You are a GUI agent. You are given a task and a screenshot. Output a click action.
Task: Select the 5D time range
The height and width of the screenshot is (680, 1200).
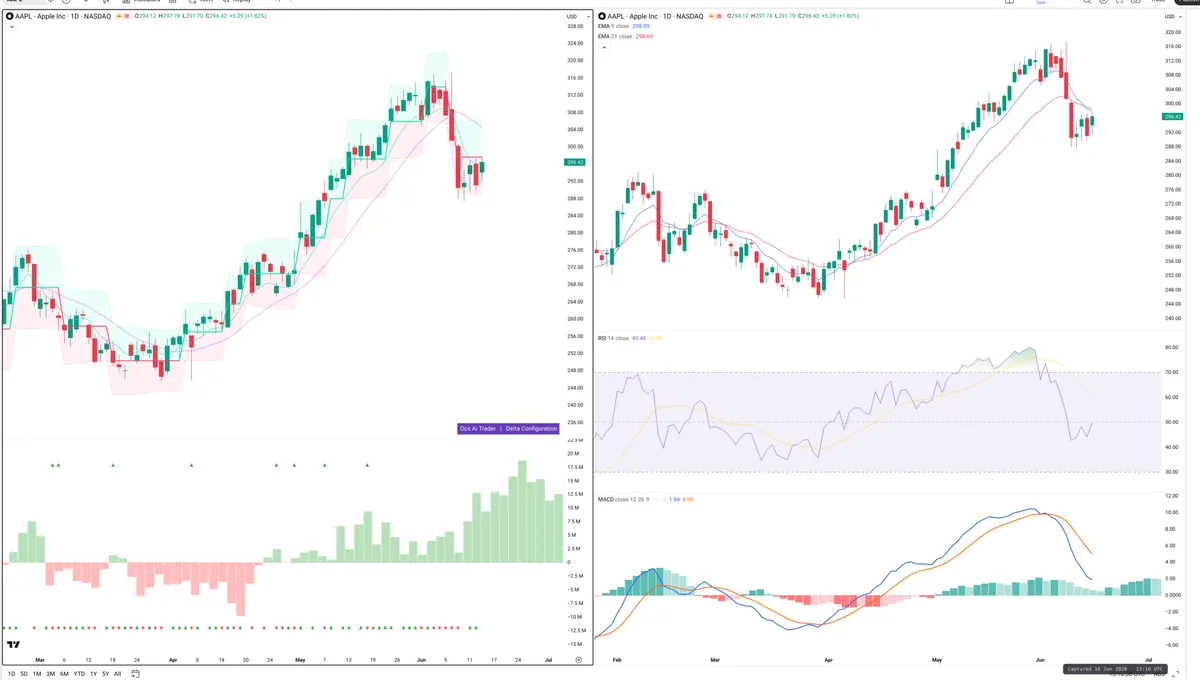[23, 674]
